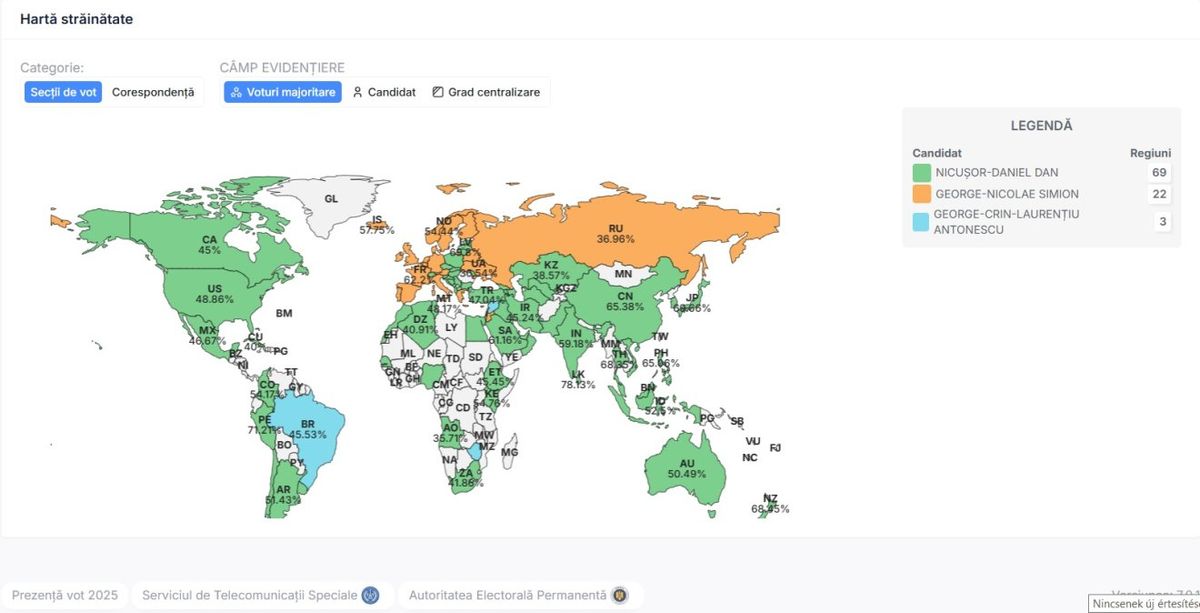Switch highlight to Grad centralizare
The height and width of the screenshot is (613, 1200).
pyautogui.click(x=486, y=92)
